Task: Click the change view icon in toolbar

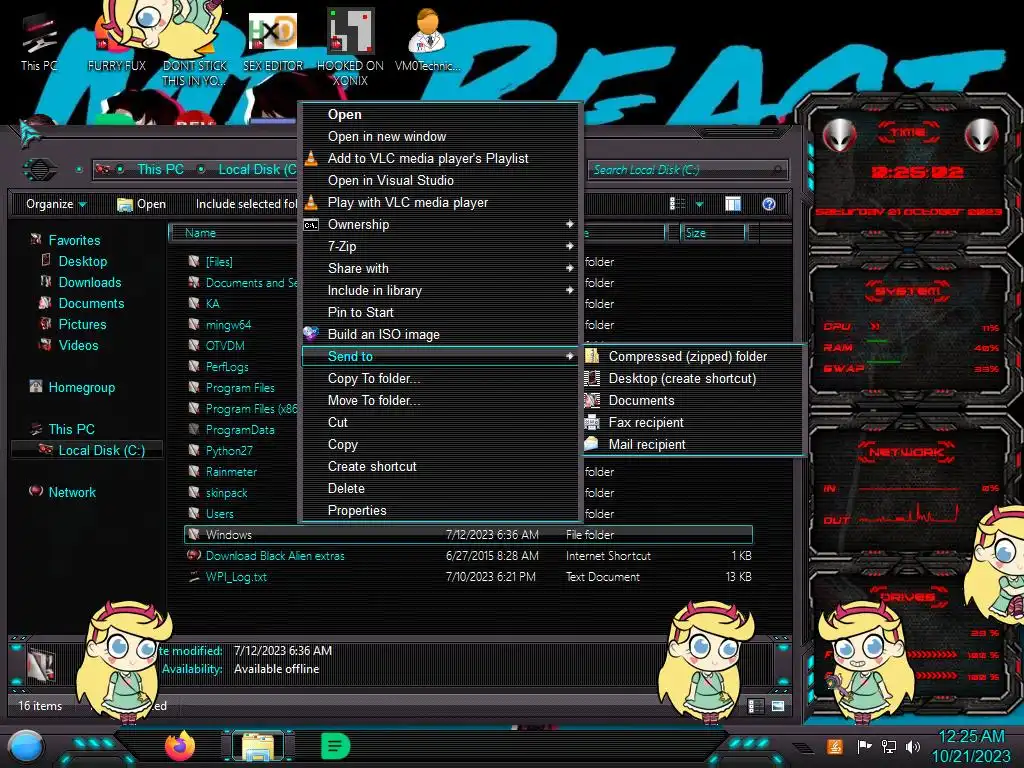Action: tap(677, 204)
